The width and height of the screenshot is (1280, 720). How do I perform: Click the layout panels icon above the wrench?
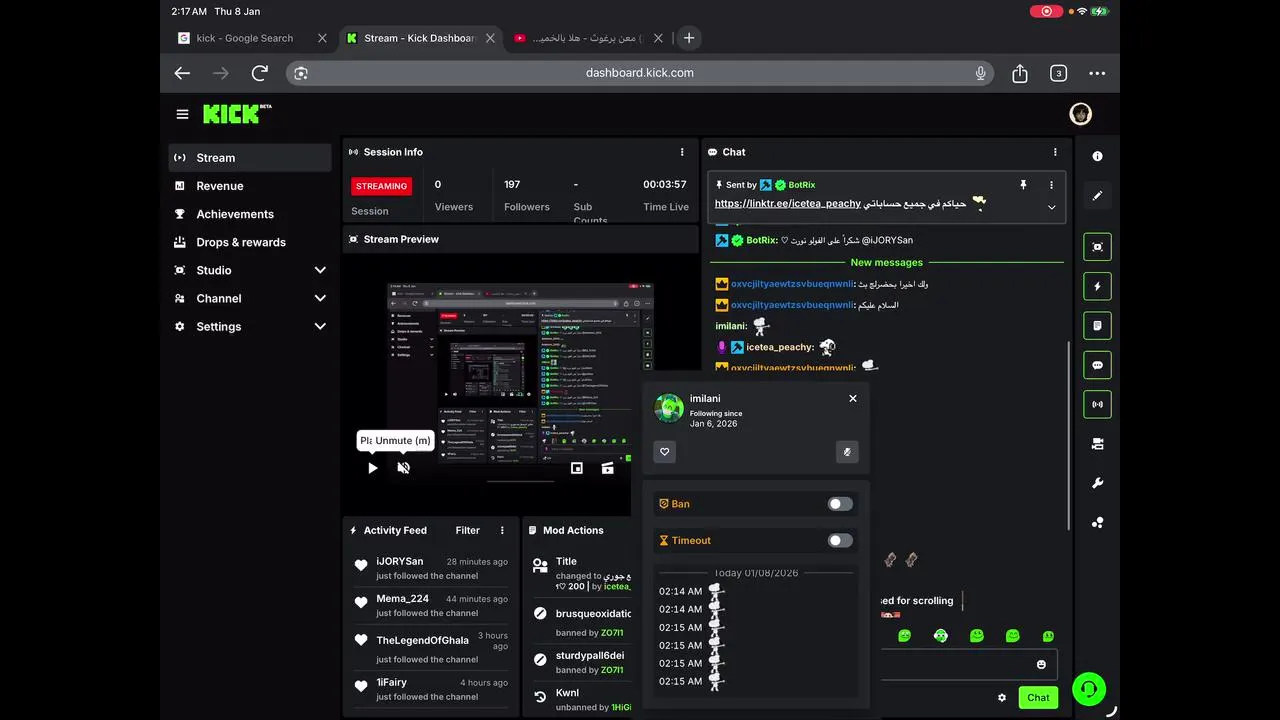[1097, 443]
